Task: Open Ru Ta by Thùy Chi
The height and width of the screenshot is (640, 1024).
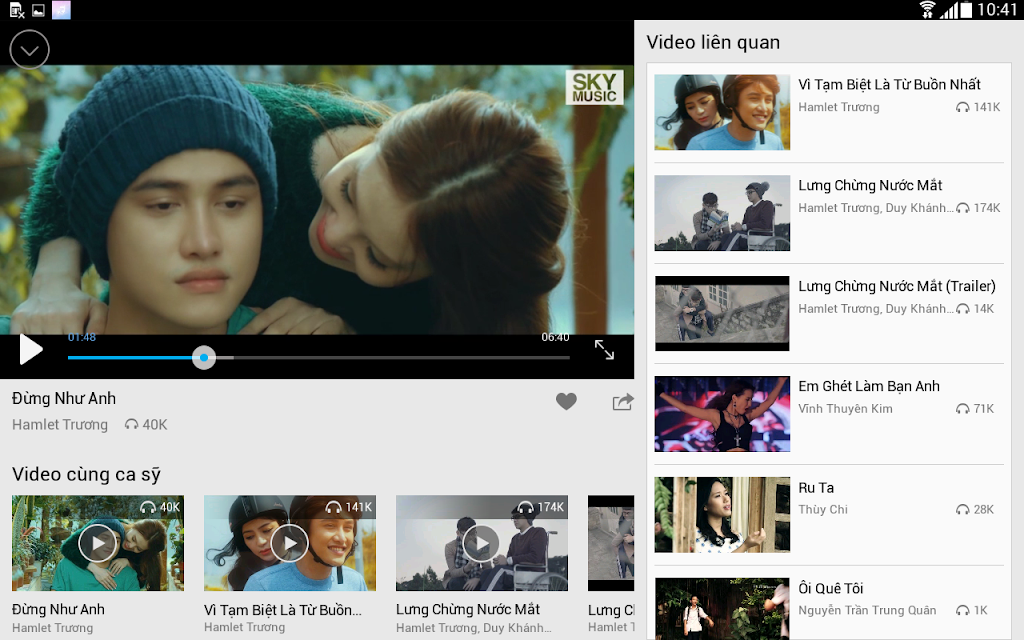Action: (x=828, y=515)
